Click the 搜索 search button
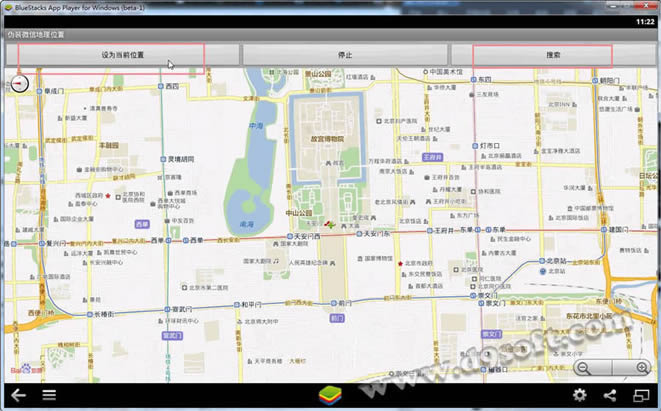The height and width of the screenshot is (411, 661). tap(553, 55)
